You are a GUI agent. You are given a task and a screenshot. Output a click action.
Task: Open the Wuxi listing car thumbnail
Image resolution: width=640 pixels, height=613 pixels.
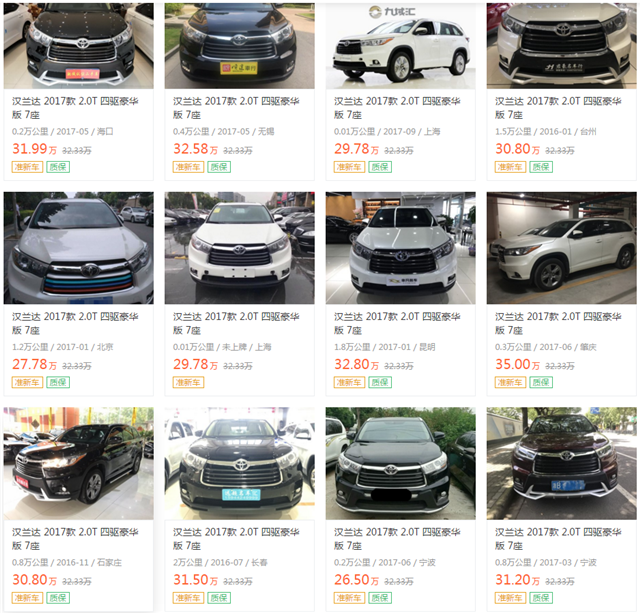[x=240, y=46]
